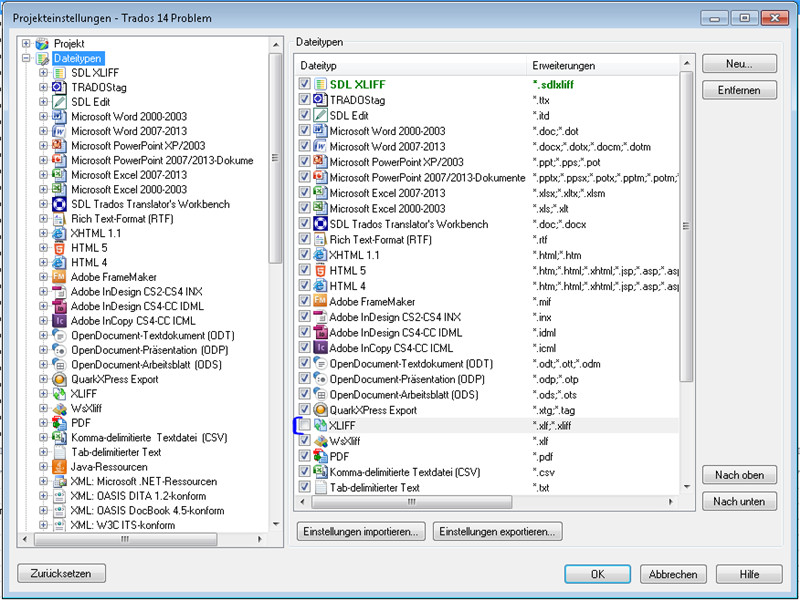Click the PowerPoint XP/2003 icon in the list

(x=320, y=162)
